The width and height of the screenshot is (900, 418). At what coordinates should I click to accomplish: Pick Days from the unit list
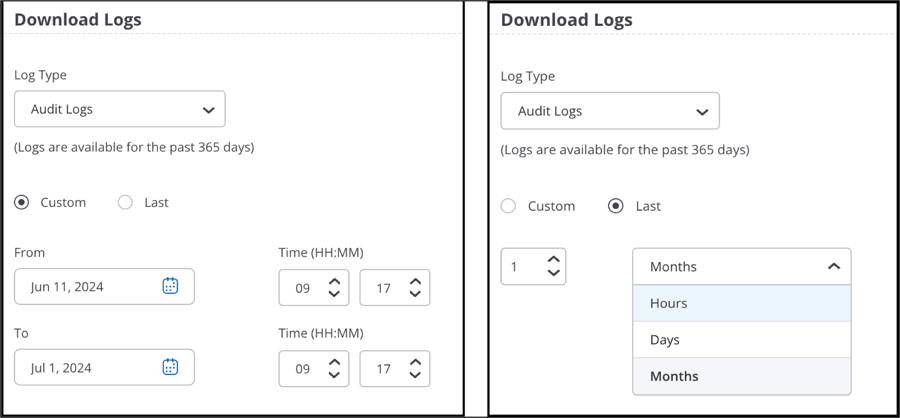point(742,340)
